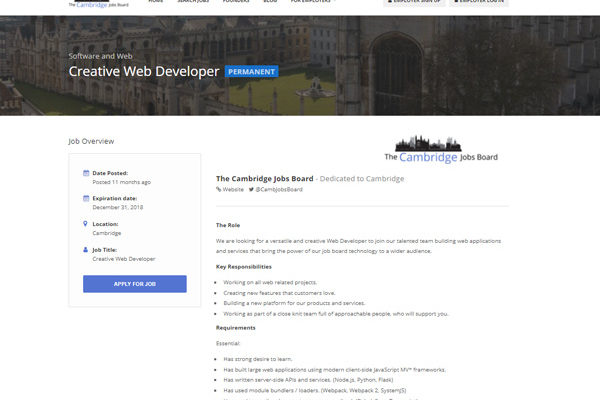Click the 'Date Posted:' label
600x400 pixels.
[x=110, y=173]
